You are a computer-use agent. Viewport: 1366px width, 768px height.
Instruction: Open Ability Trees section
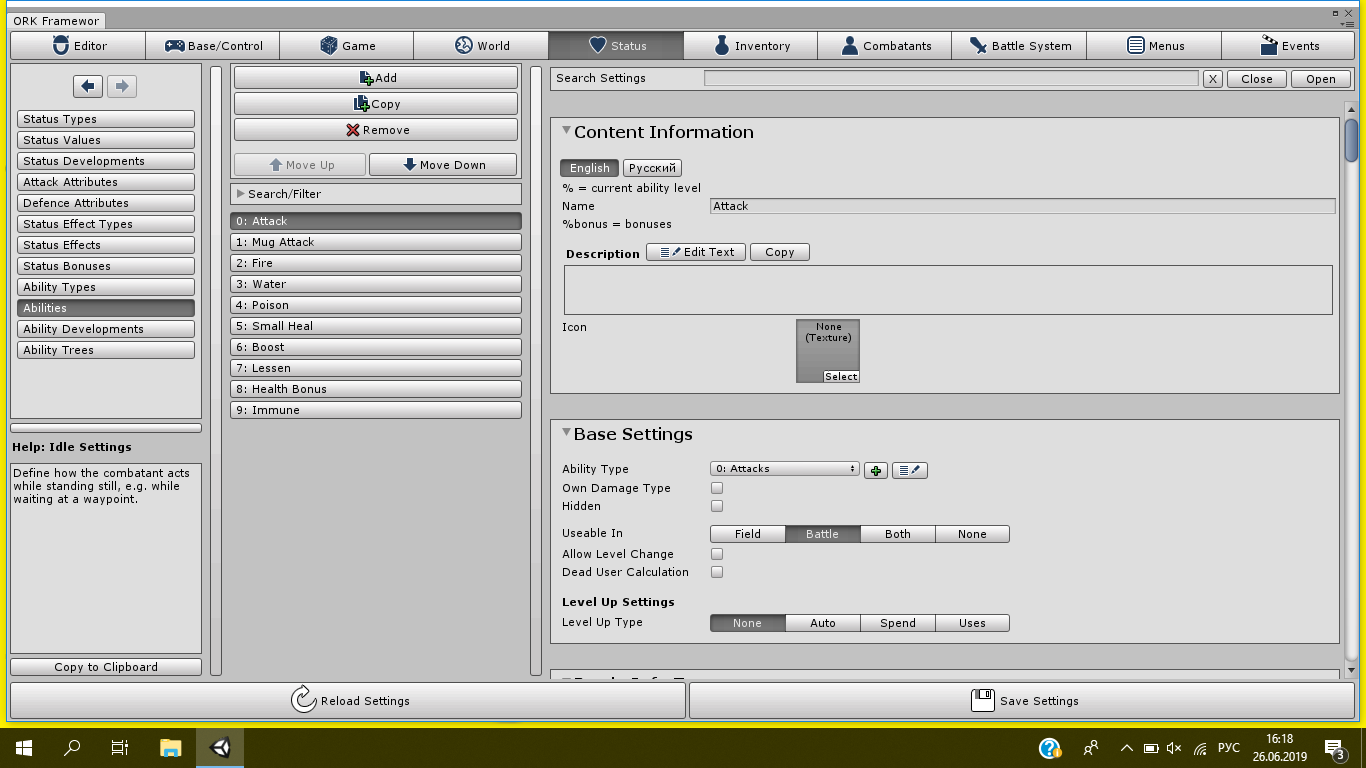(x=106, y=350)
